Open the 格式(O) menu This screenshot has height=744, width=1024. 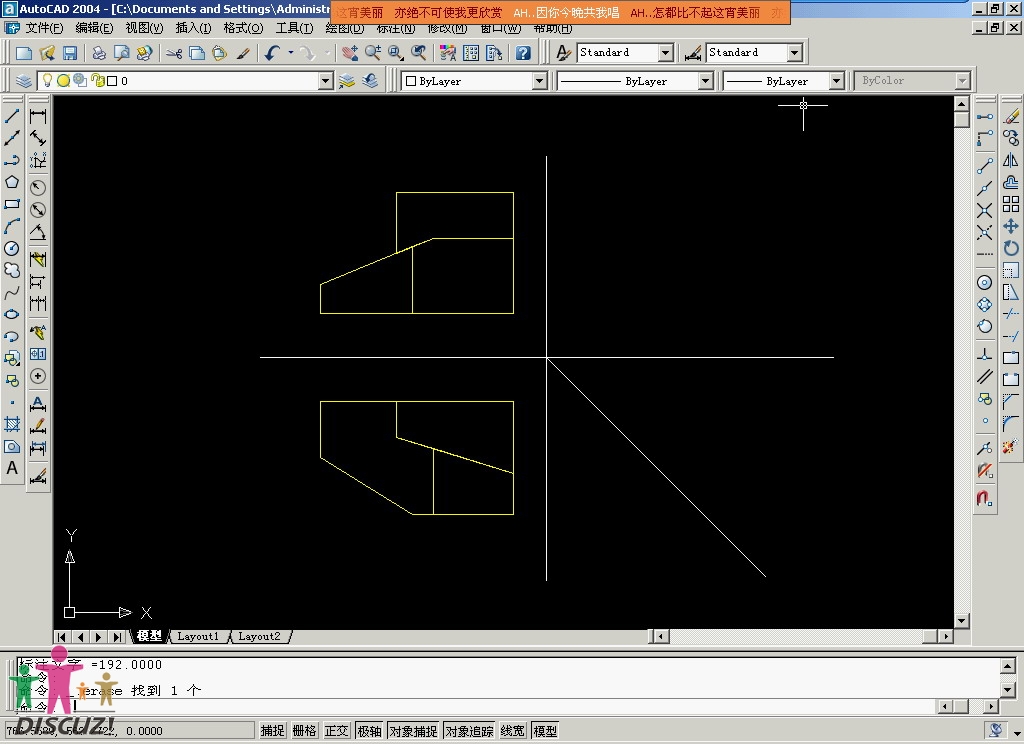243,28
